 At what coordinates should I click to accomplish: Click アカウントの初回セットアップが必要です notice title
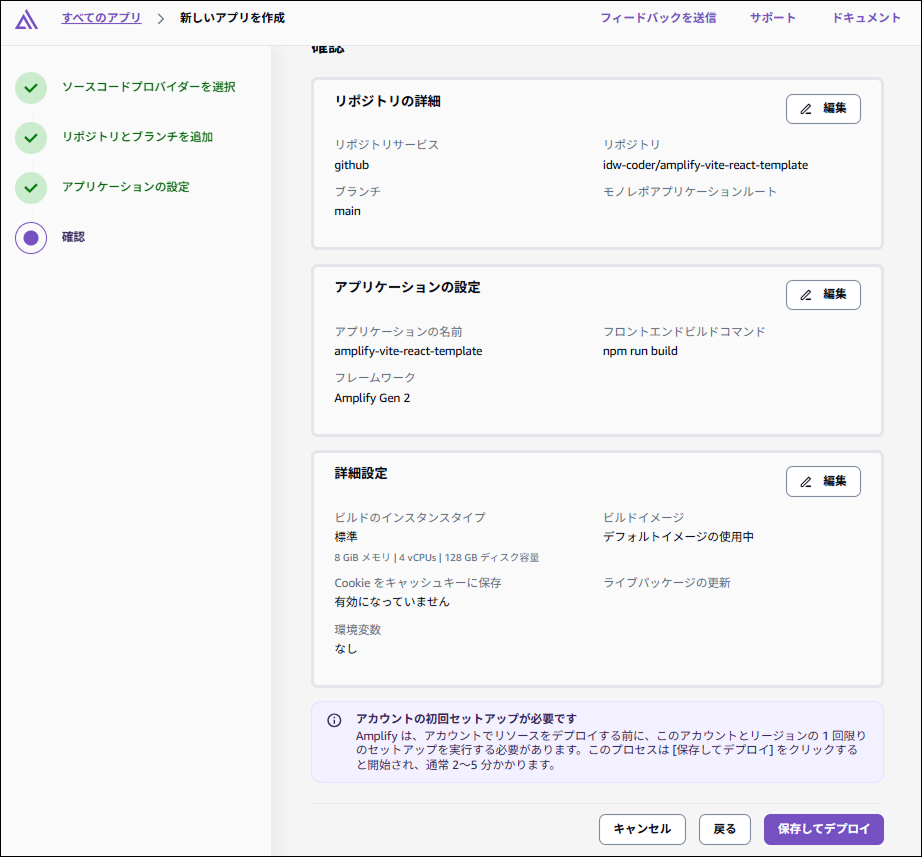point(466,719)
